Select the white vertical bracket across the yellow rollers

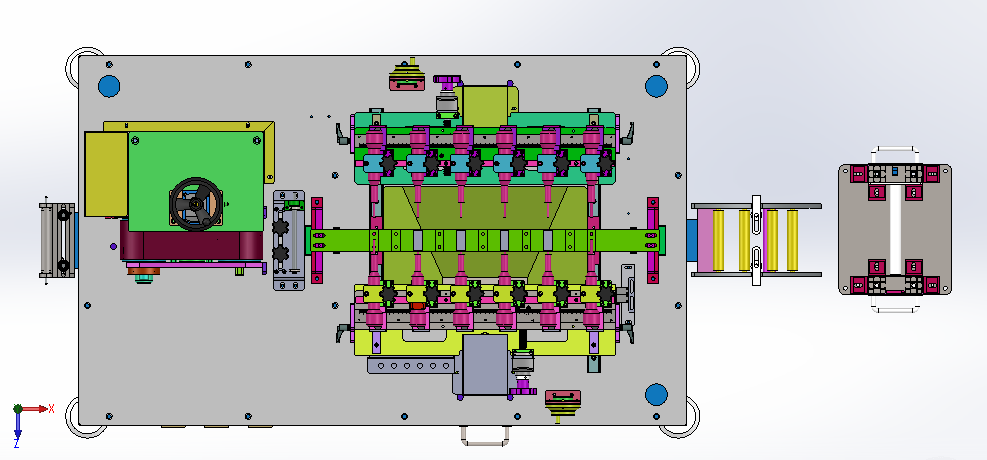756,240
